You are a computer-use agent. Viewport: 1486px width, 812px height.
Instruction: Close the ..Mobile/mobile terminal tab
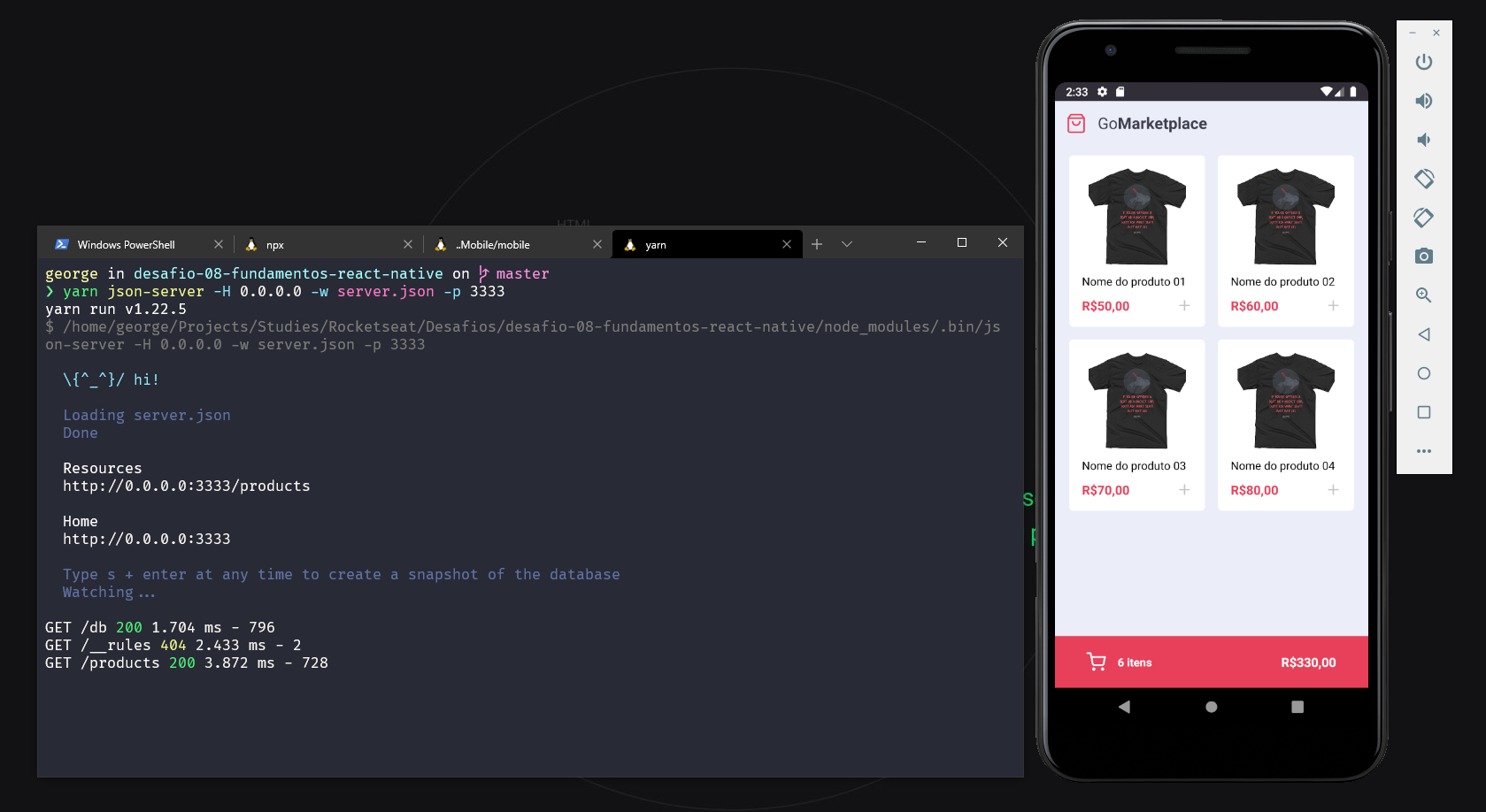coord(597,245)
